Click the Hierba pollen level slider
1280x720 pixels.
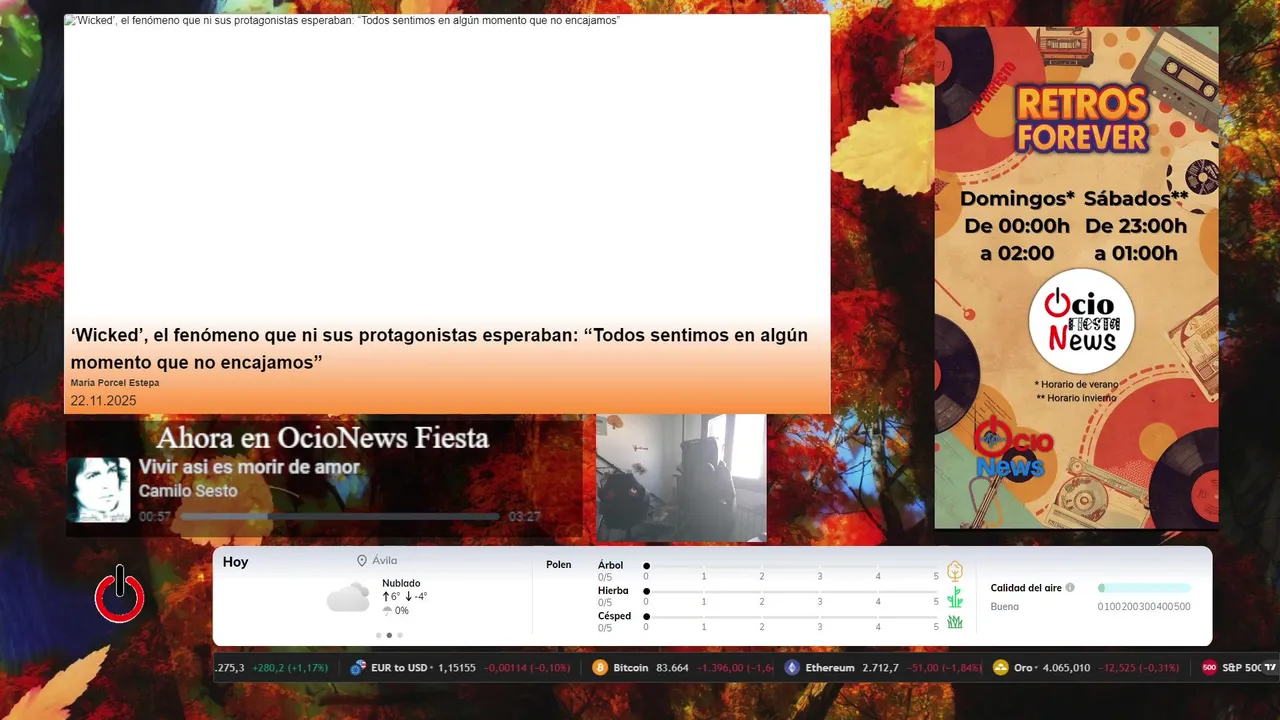point(791,592)
